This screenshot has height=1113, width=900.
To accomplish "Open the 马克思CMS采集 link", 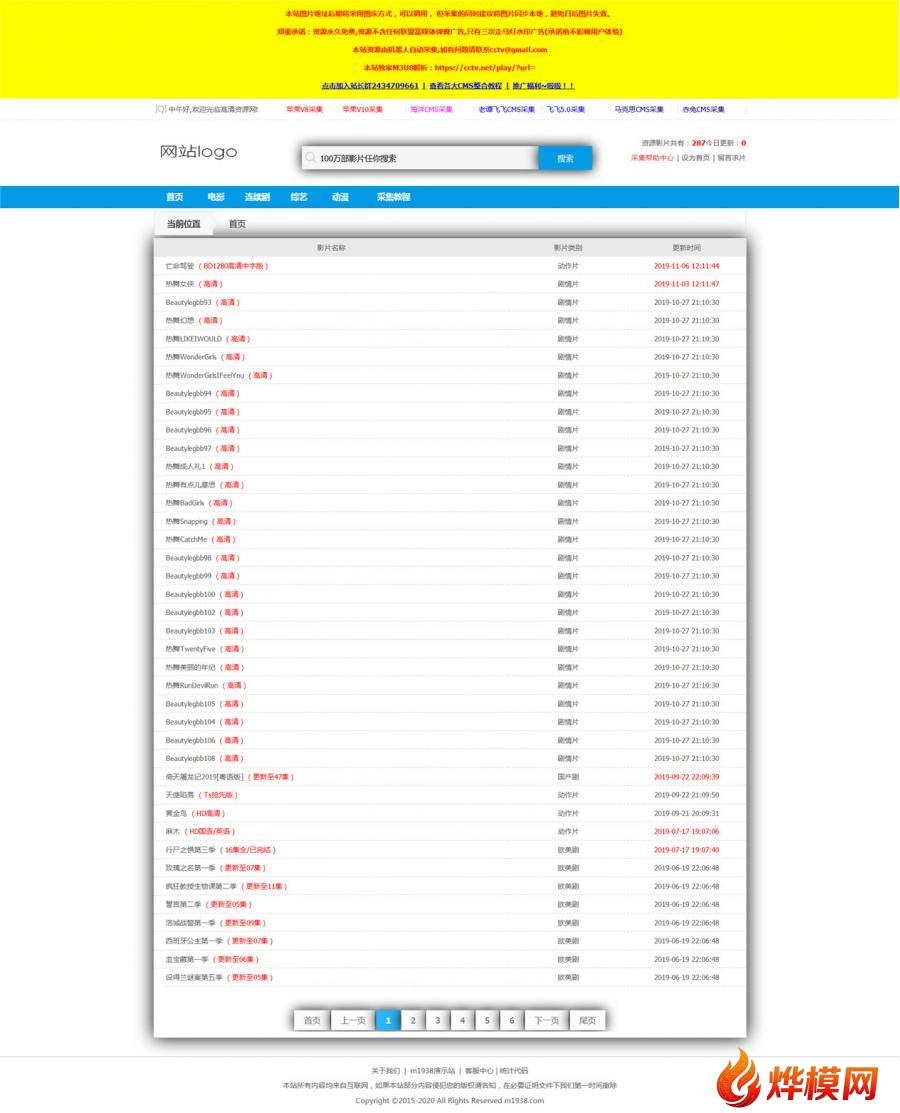I will pyautogui.click(x=639, y=109).
